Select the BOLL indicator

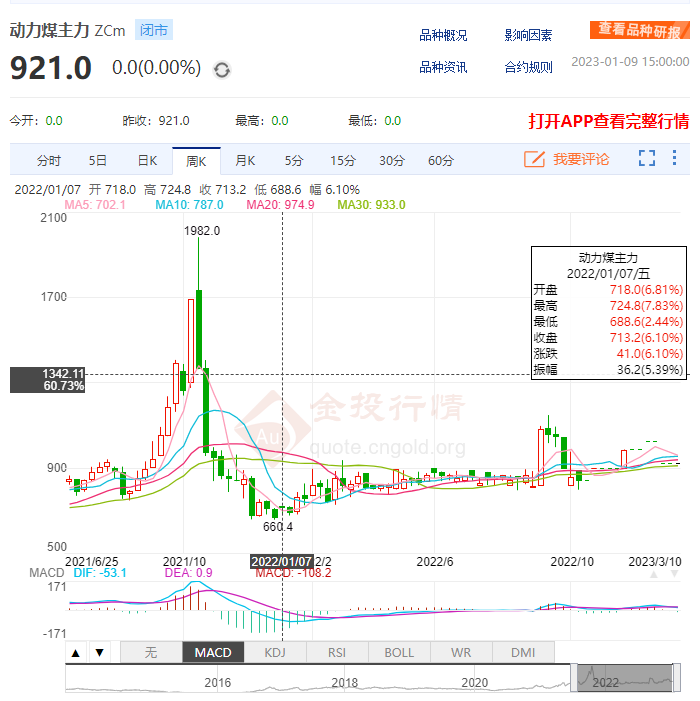coord(399,653)
